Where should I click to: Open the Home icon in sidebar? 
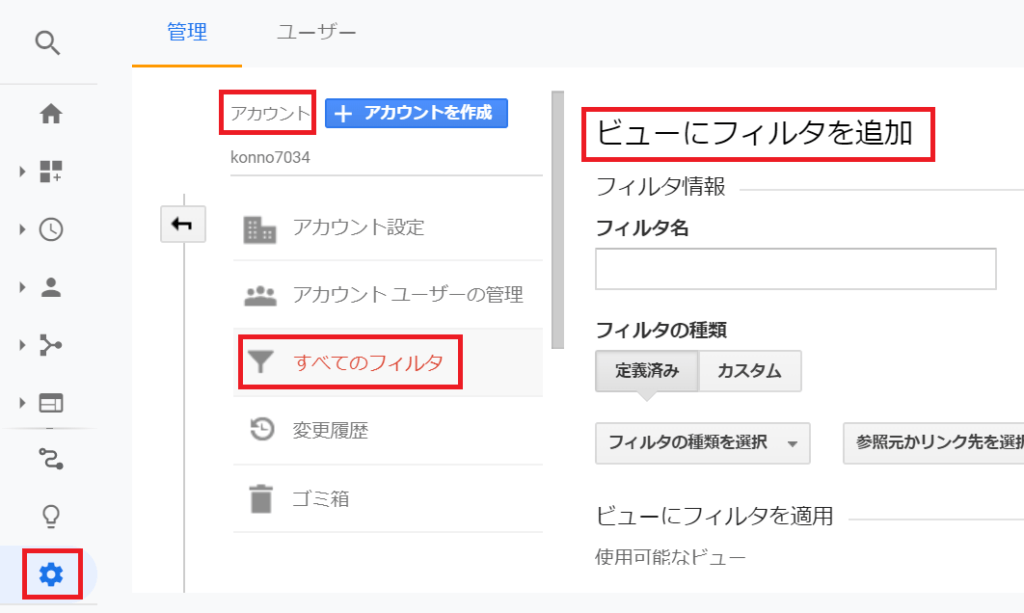coord(51,114)
